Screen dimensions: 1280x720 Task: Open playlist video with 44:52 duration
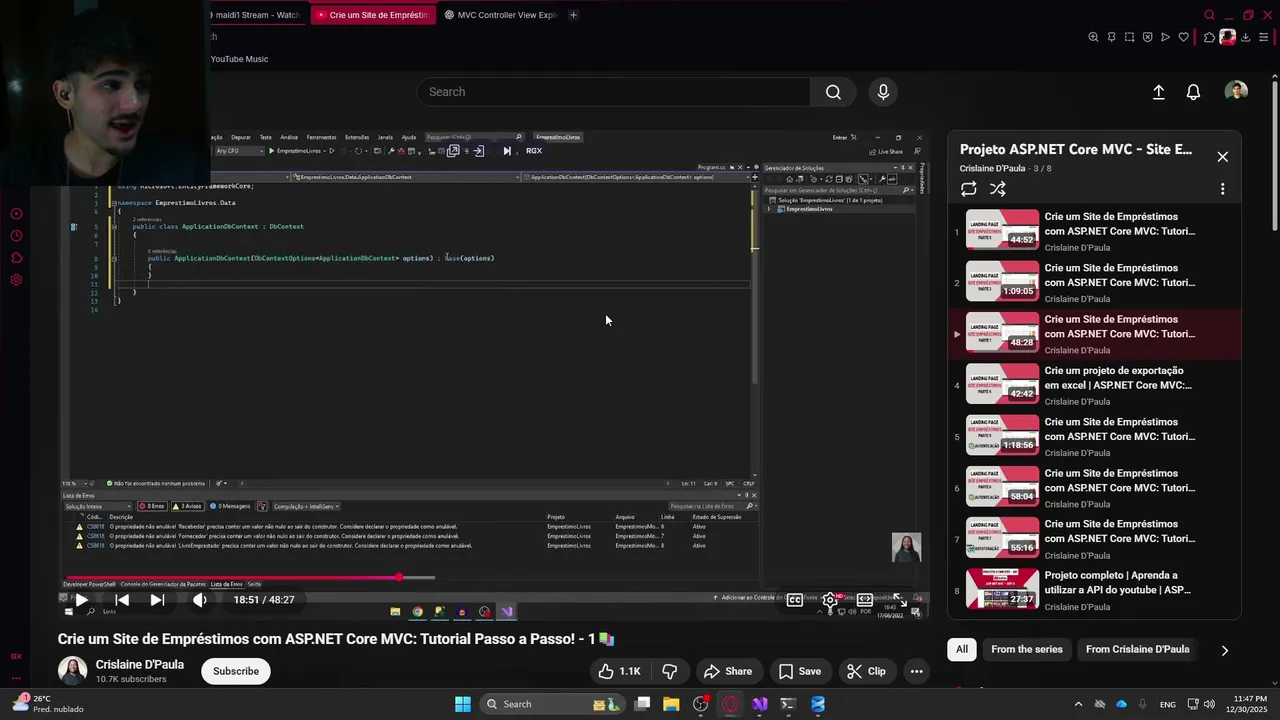coord(1095,231)
